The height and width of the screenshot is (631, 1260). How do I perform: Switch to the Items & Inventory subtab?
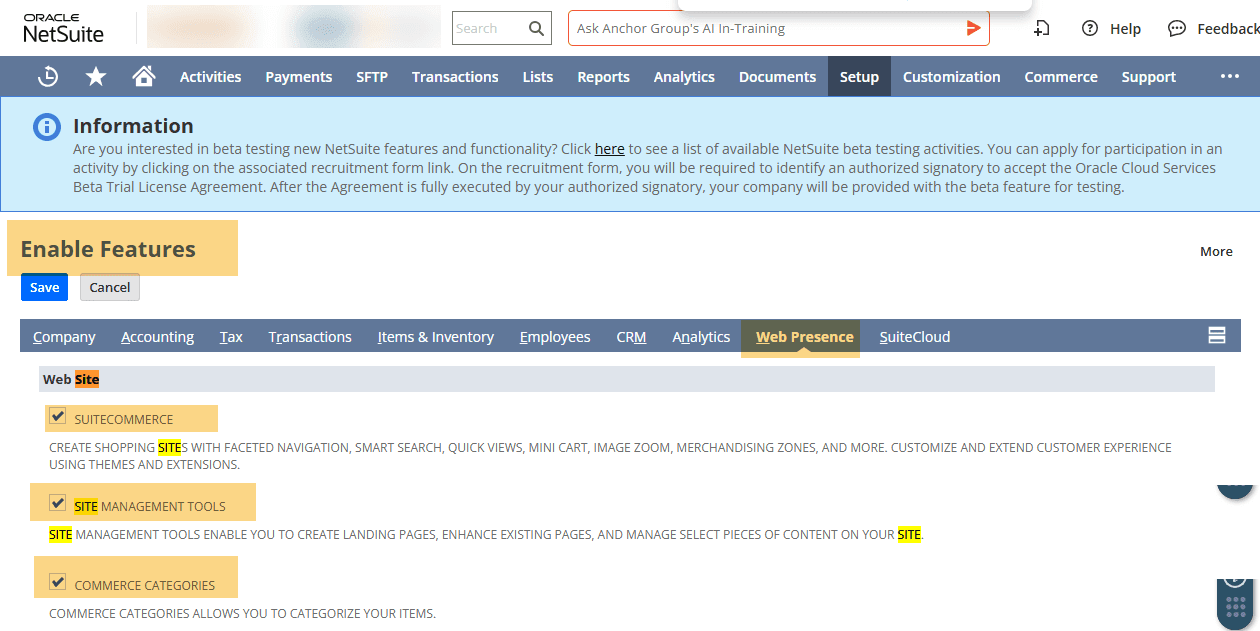point(436,337)
